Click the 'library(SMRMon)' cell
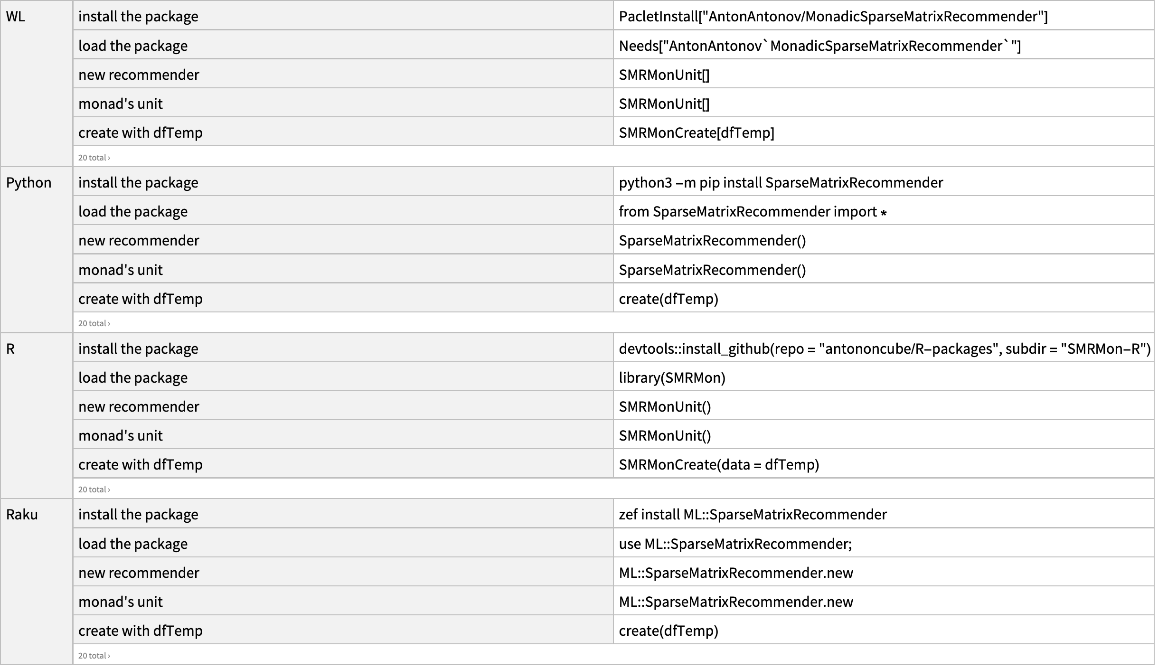Image resolution: width=1156 pixels, height=666 pixels. pos(672,378)
